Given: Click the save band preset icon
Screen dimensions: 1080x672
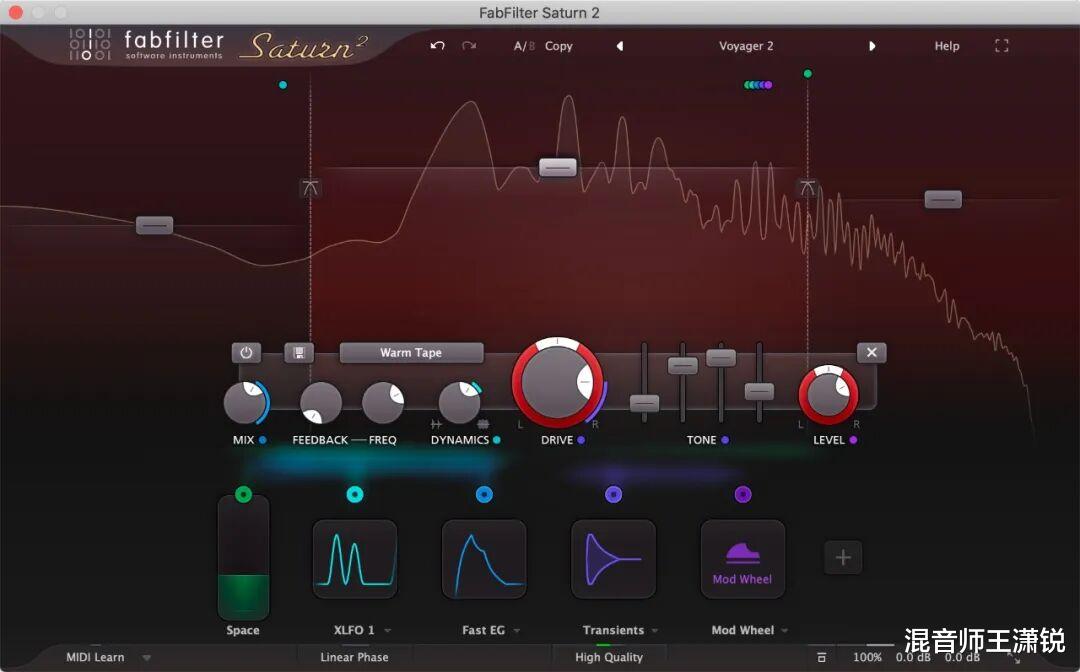Looking at the screenshot, I should 298,353.
